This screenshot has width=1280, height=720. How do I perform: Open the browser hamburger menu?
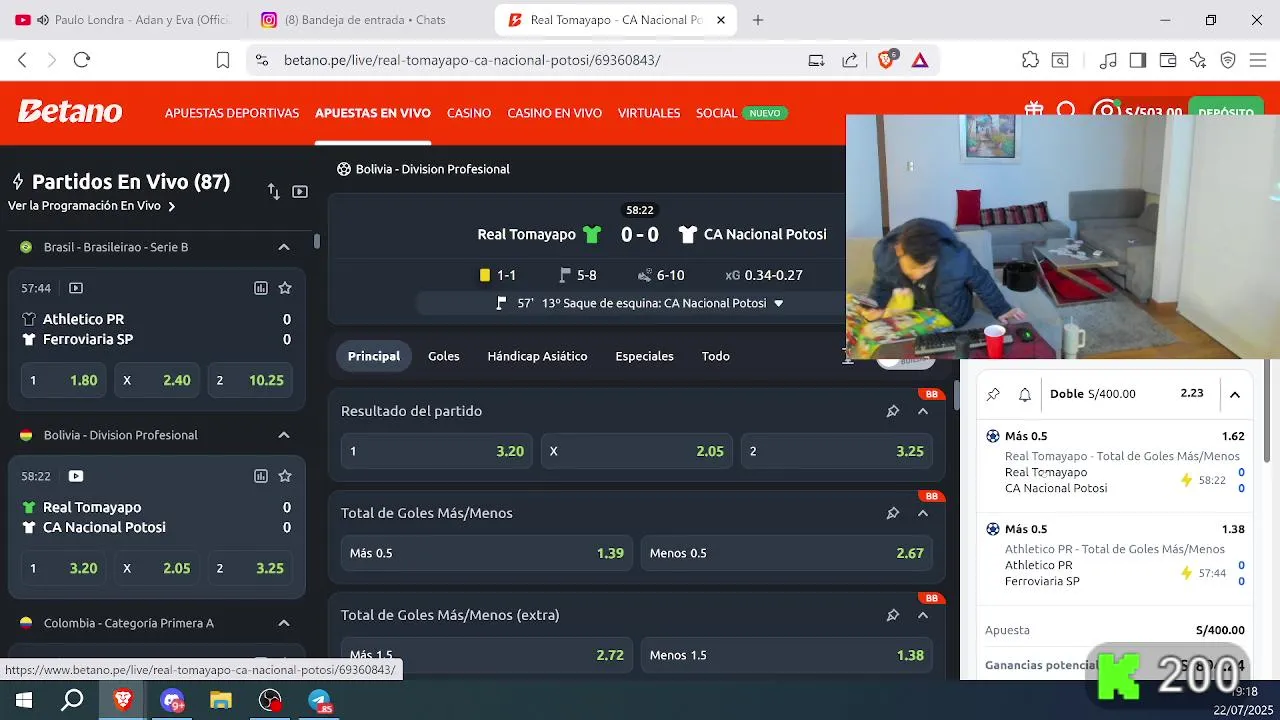(1258, 60)
